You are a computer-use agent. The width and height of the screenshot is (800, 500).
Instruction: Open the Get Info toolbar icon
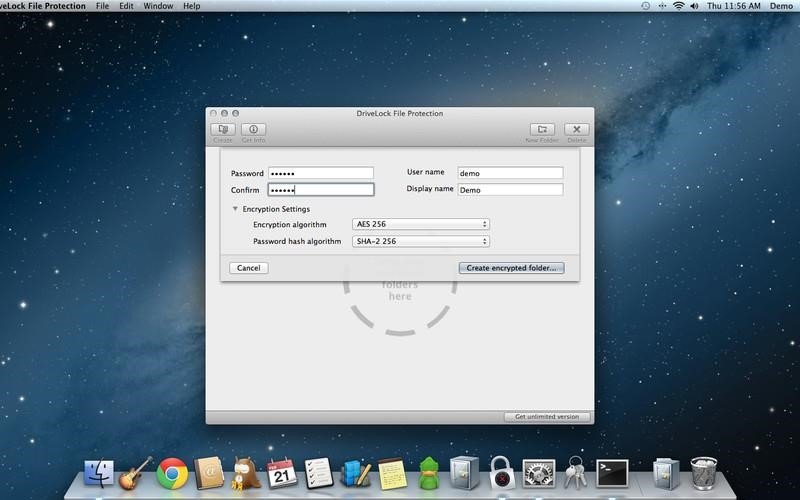(254, 129)
